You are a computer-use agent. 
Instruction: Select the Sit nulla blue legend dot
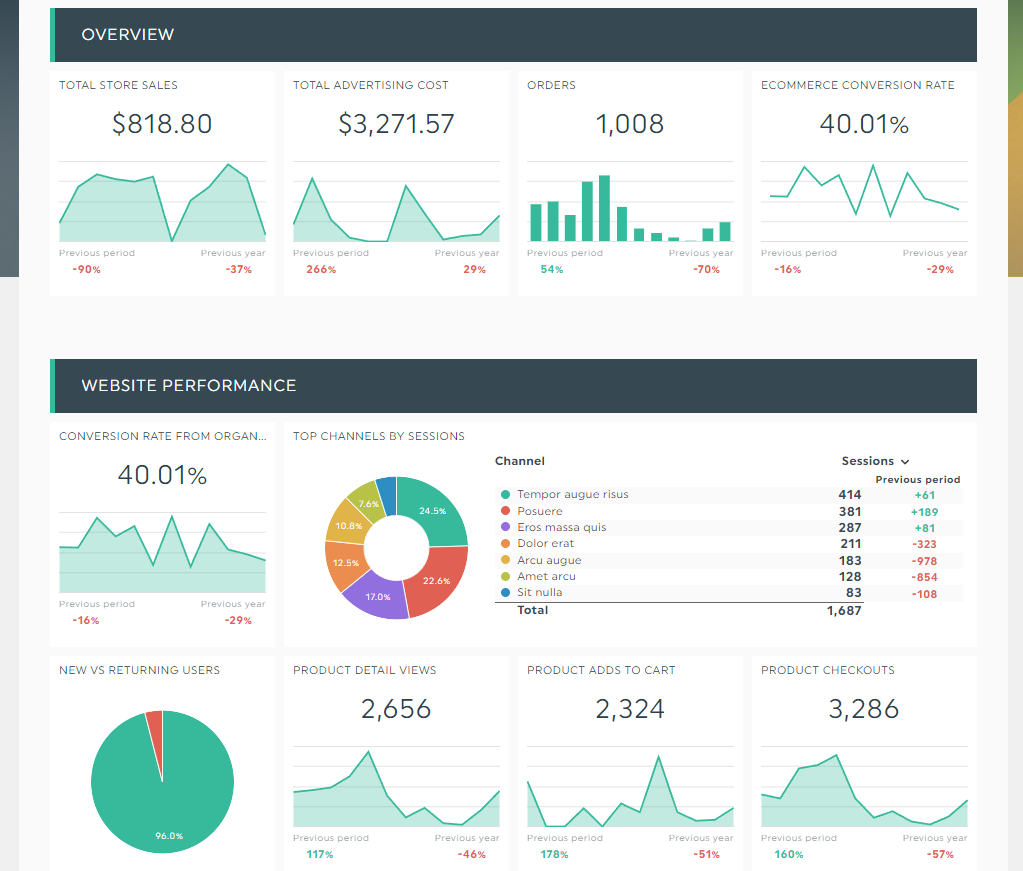point(505,592)
